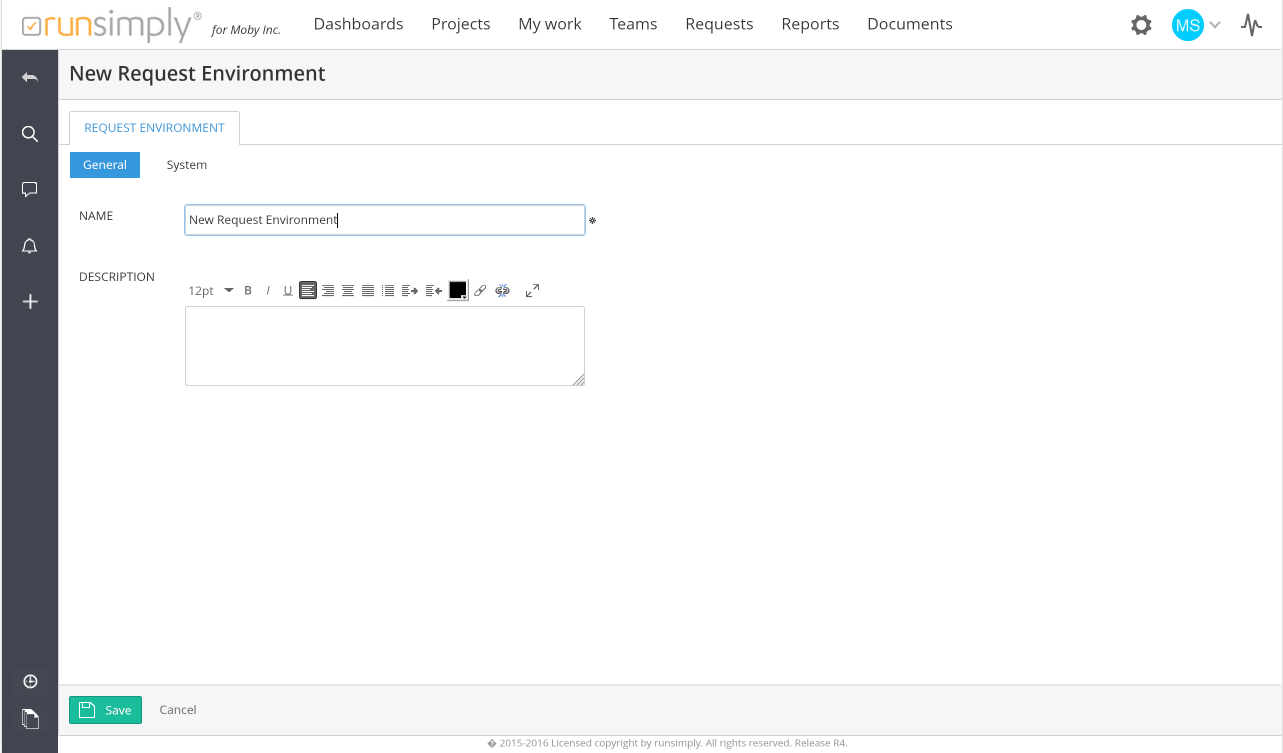Viewport: 1283px width, 753px height.
Task: Open the search icon in sidebar
Action: [x=30, y=134]
